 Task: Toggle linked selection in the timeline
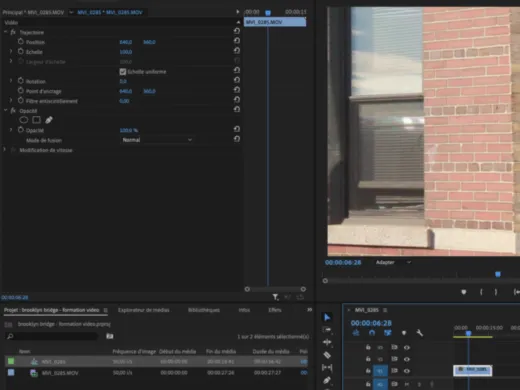click(388, 333)
